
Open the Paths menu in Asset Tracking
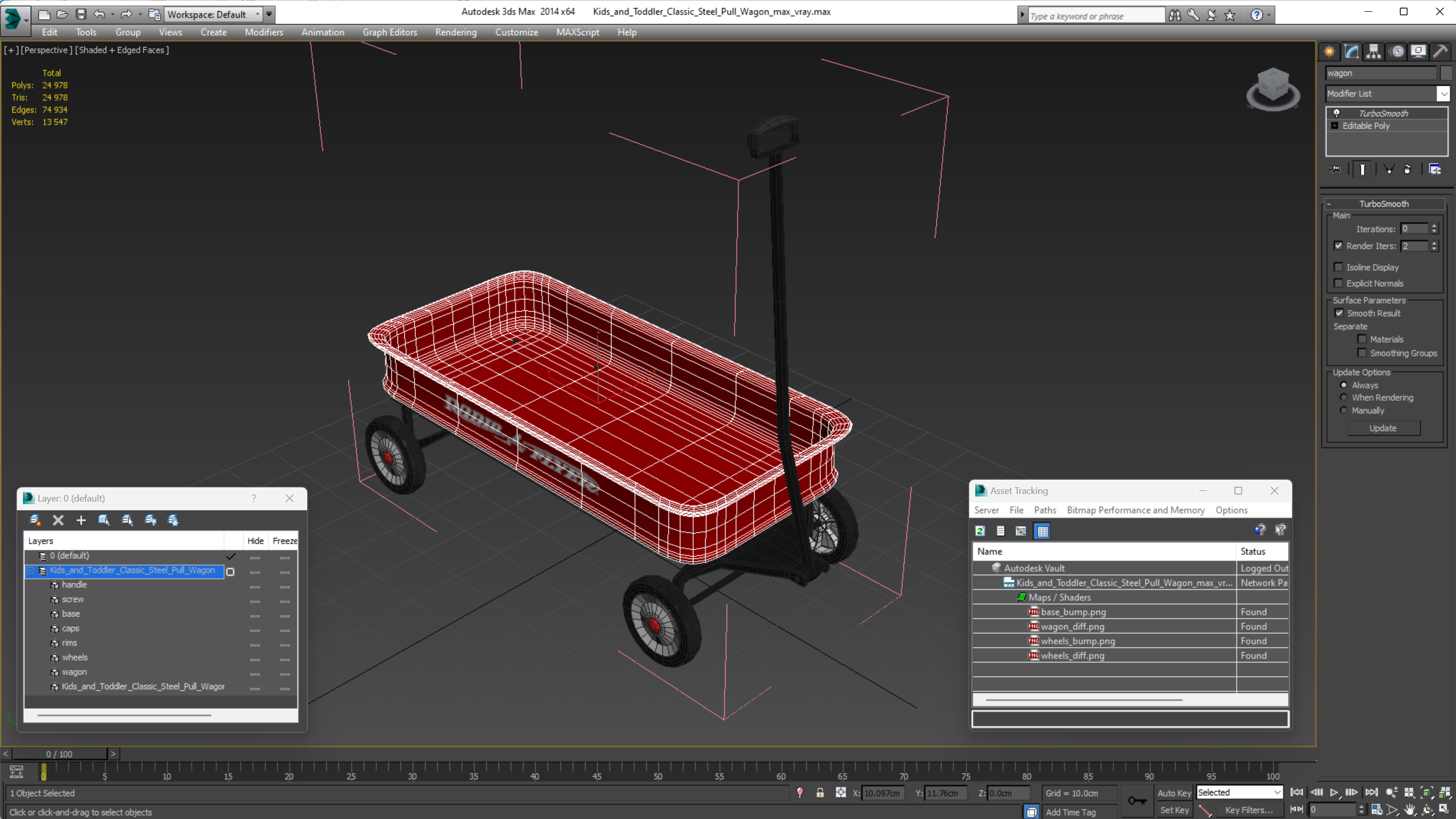click(x=1045, y=510)
